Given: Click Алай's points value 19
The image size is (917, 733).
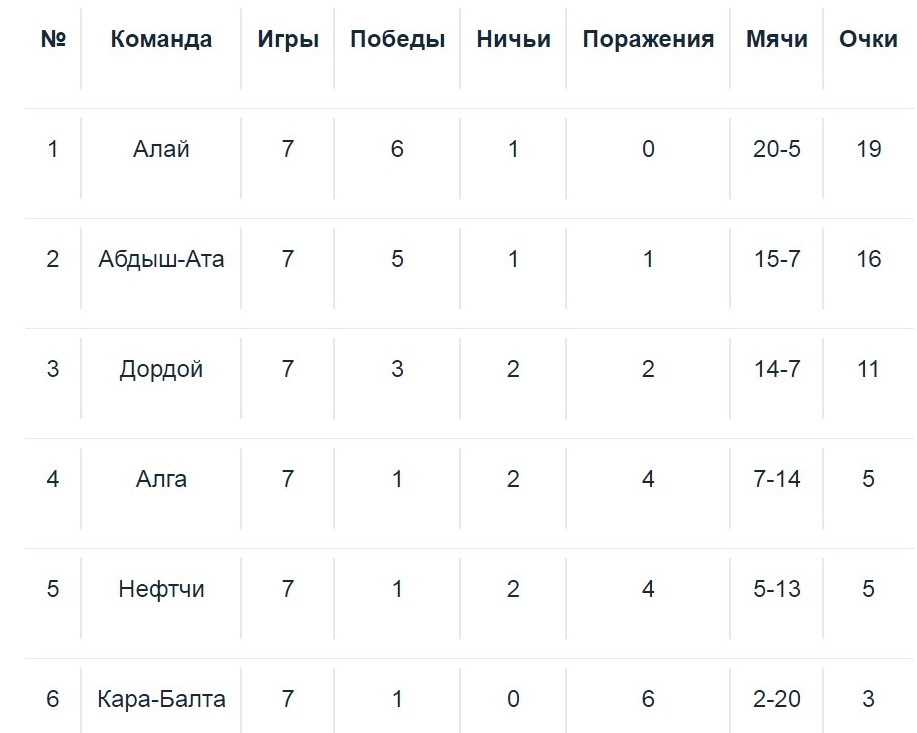Looking at the screenshot, I should point(868,149).
